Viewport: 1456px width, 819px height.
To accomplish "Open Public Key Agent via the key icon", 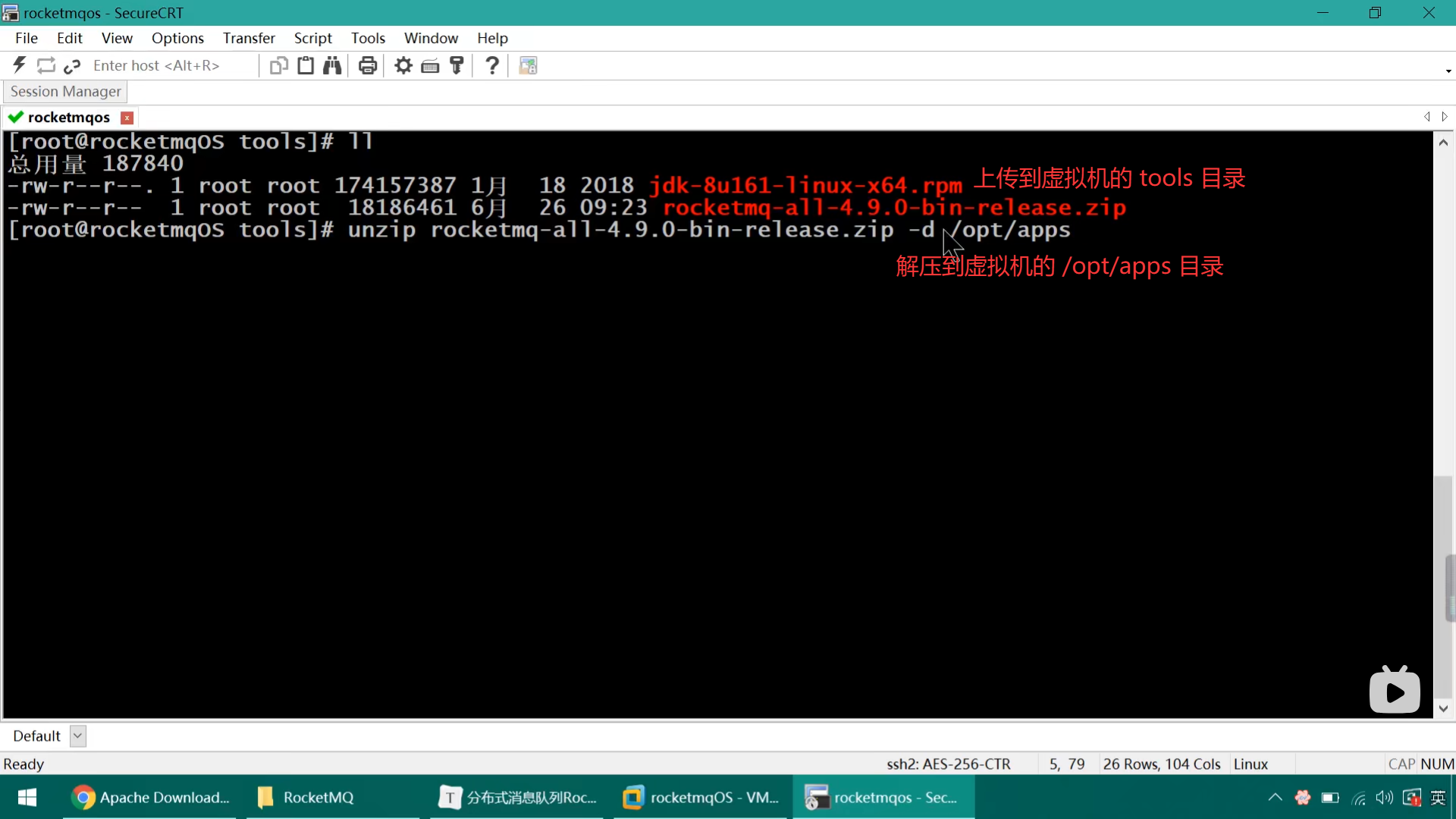I will click(457, 66).
